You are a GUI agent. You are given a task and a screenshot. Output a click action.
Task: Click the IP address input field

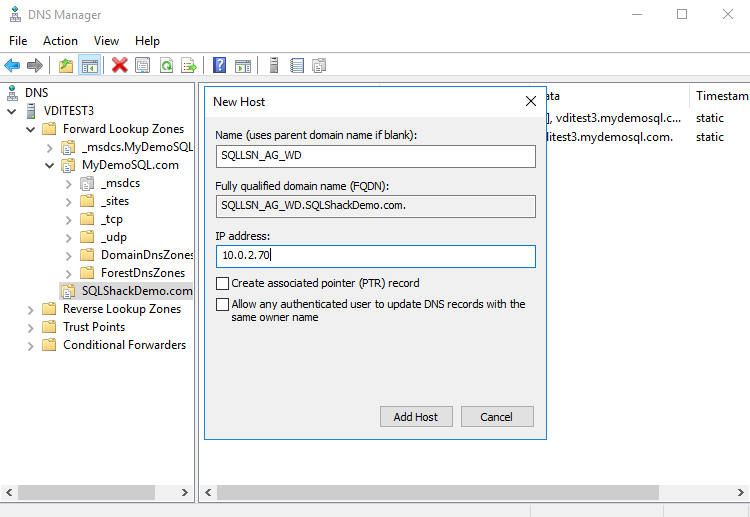pos(375,256)
